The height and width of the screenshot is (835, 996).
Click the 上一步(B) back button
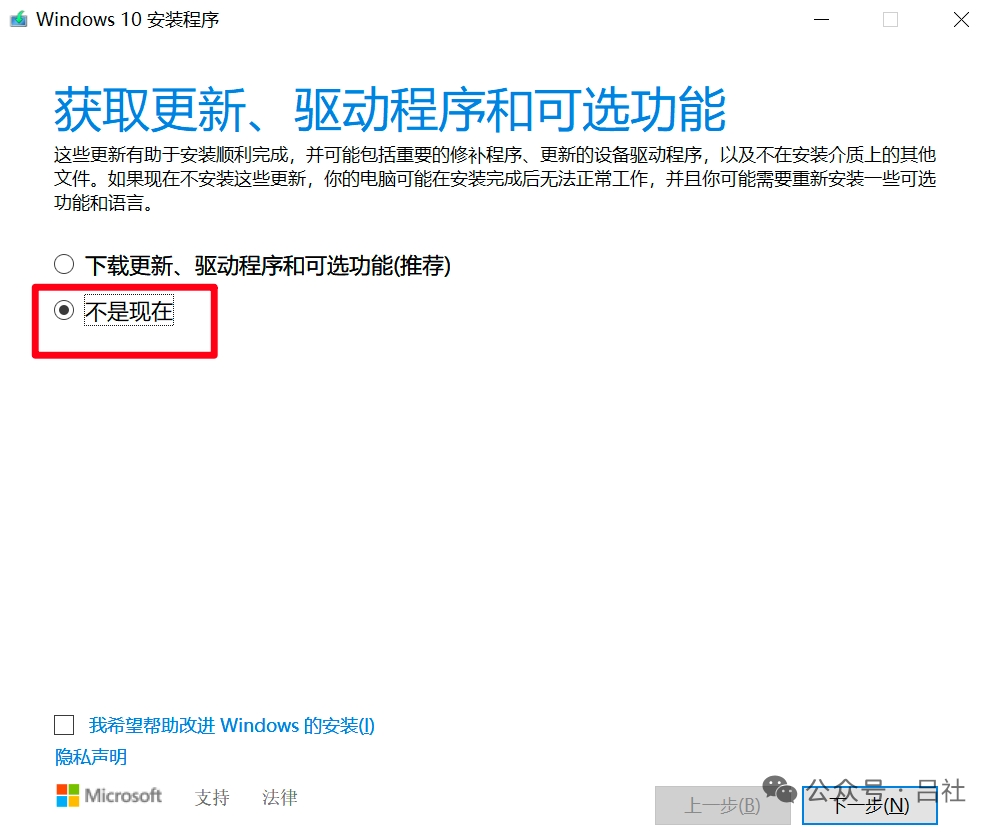(x=722, y=805)
